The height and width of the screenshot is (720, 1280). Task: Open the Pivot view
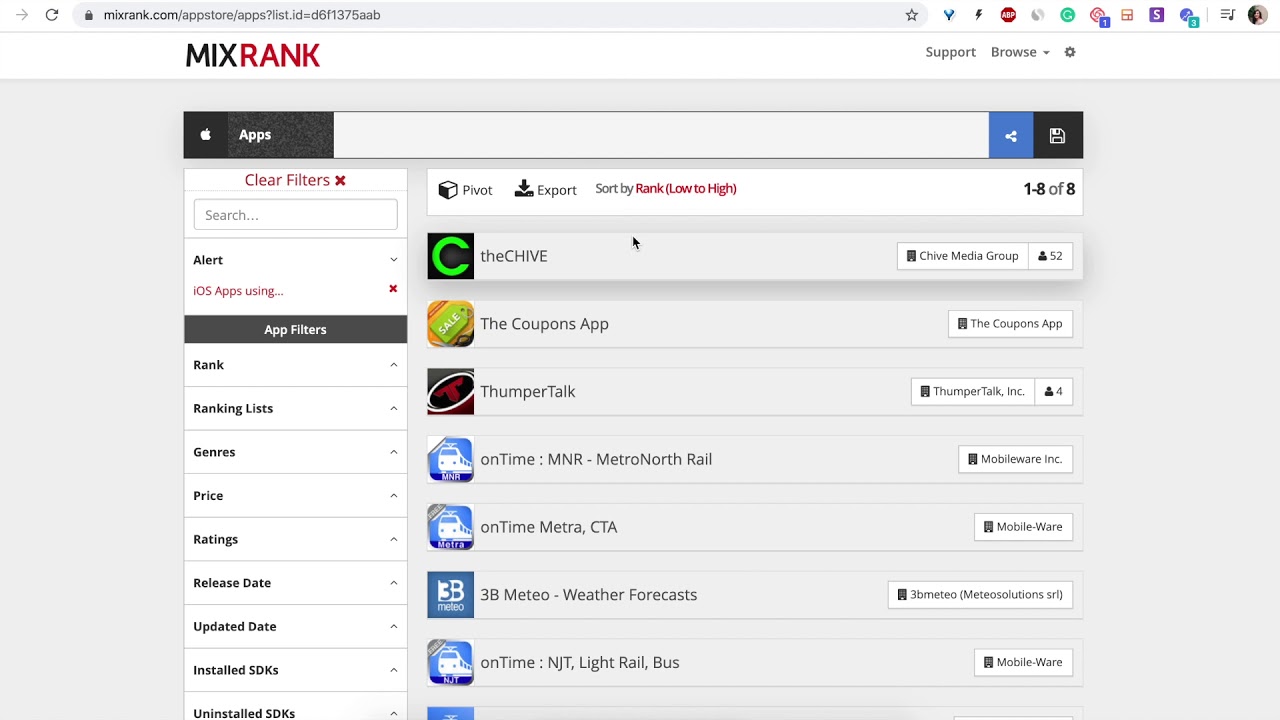(x=466, y=190)
